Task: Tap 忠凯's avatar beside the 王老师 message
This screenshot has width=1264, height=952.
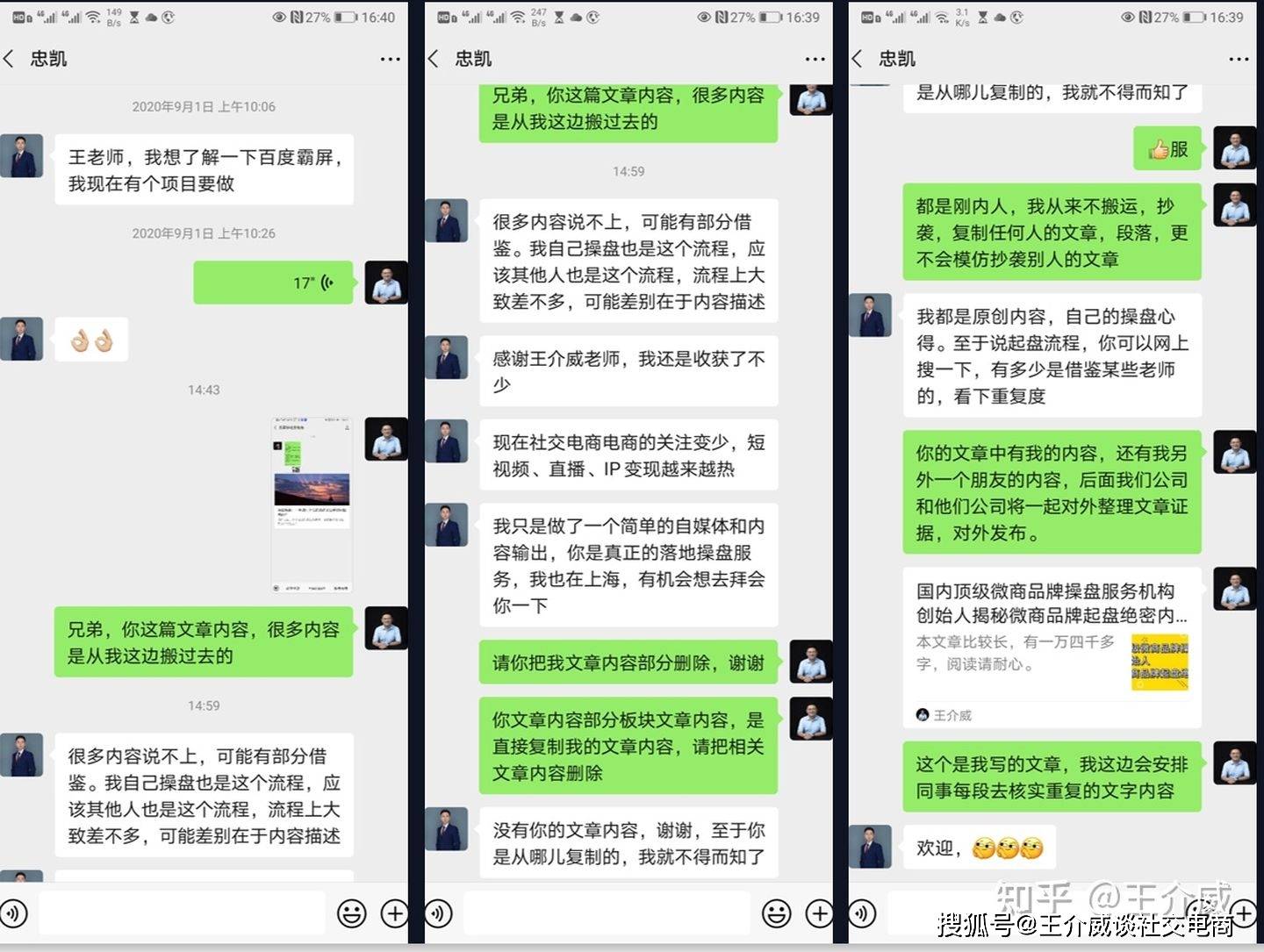Action: 21,156
